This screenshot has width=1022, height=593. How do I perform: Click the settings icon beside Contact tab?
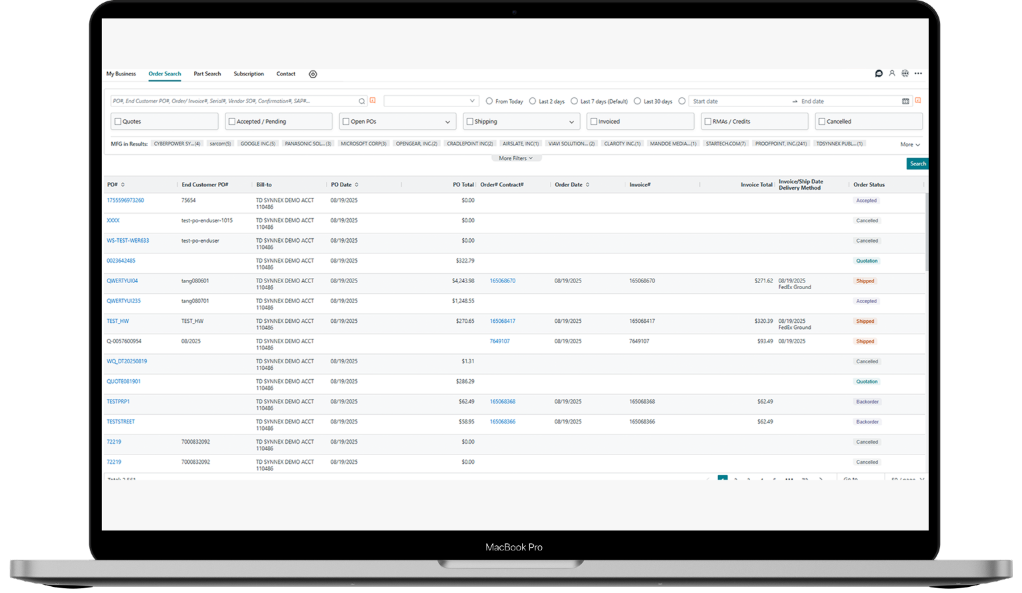pyautogui.click(x=313, y=74)
